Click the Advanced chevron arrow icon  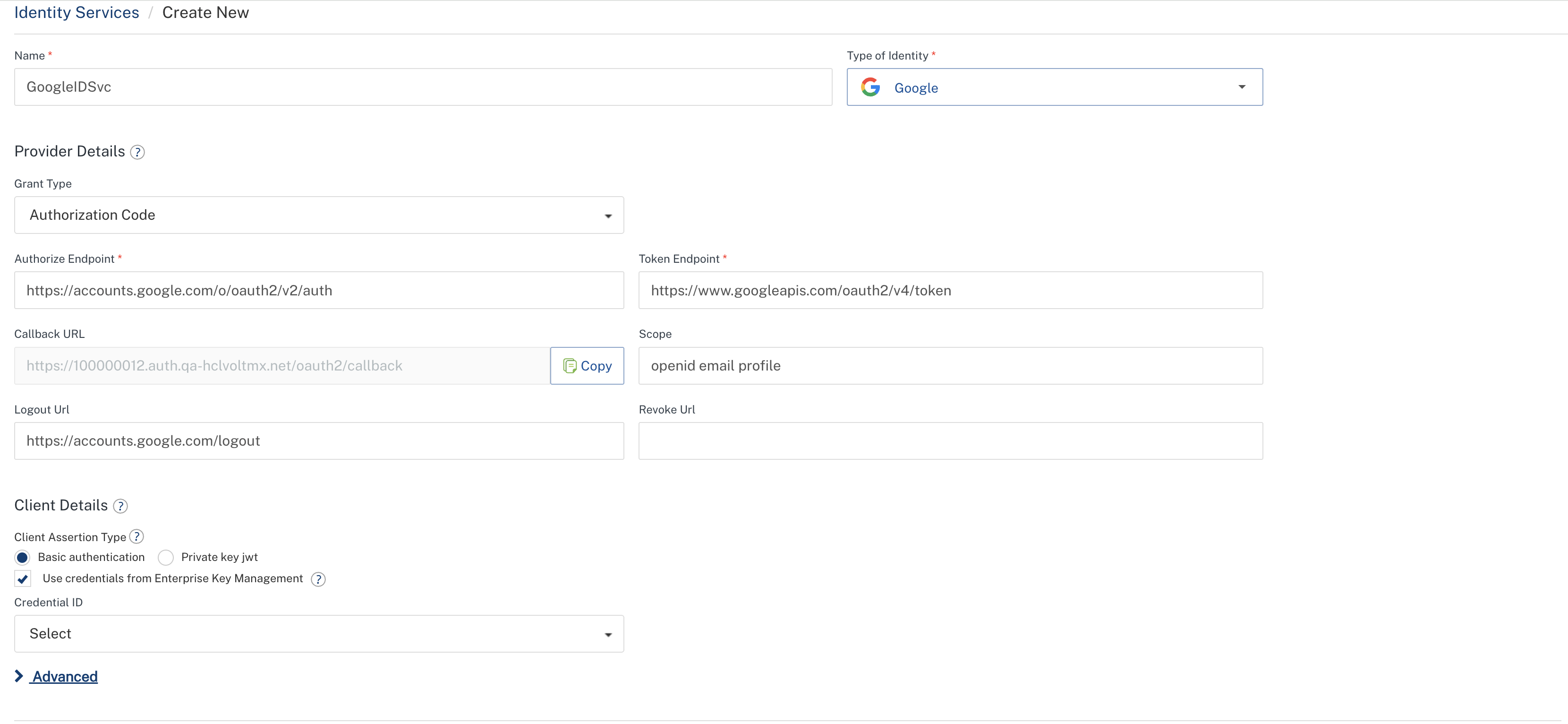pos(19,676)
